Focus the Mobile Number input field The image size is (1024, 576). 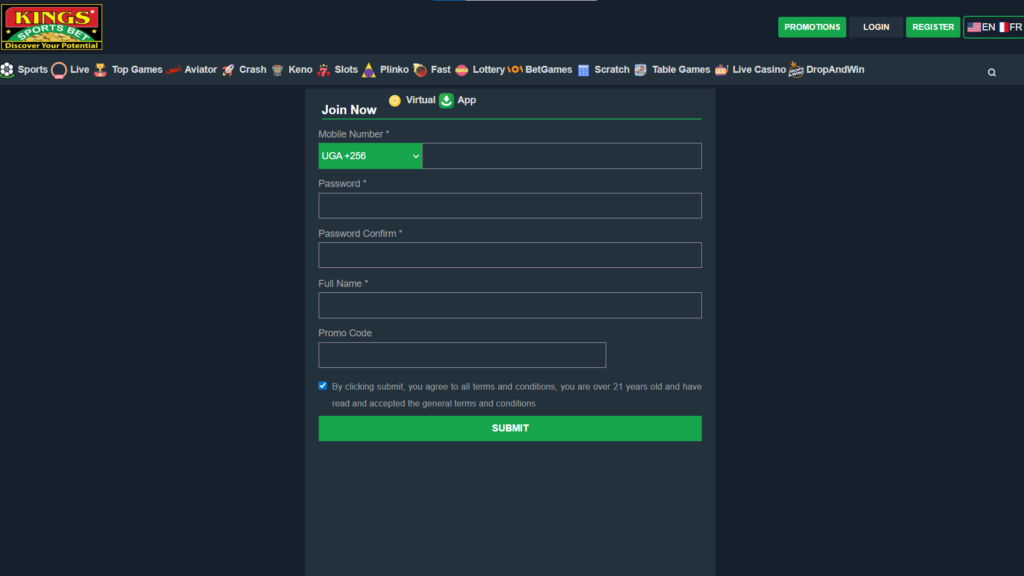561,156
